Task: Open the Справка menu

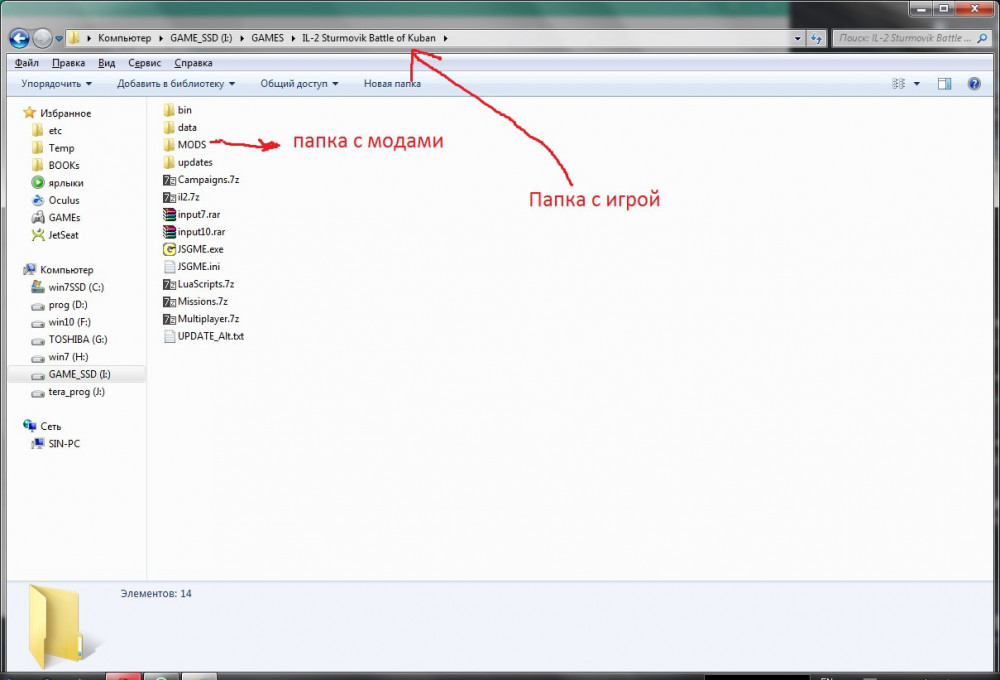Action: (193, 63)
